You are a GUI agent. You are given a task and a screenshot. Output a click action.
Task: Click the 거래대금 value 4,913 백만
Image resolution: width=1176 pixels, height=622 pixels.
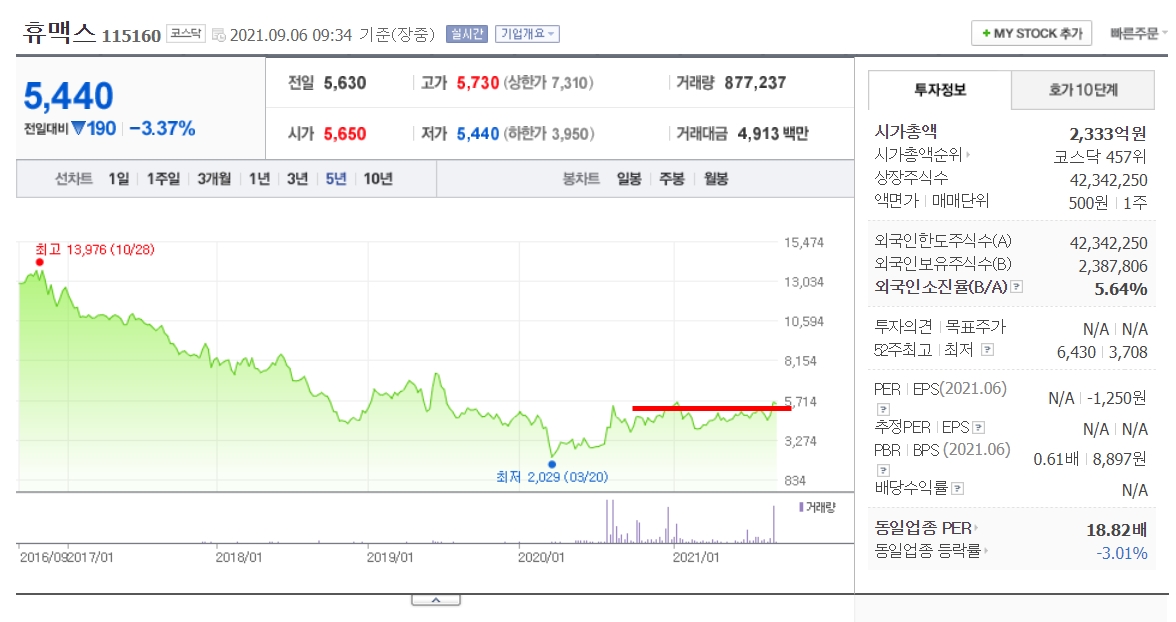tap(773, 134)
